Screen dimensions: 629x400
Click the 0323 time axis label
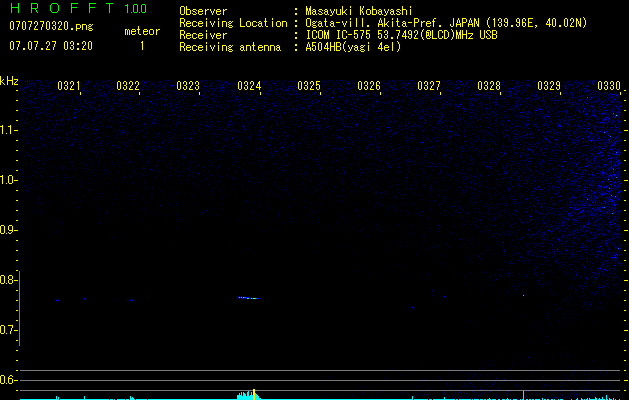pos(188,86)
